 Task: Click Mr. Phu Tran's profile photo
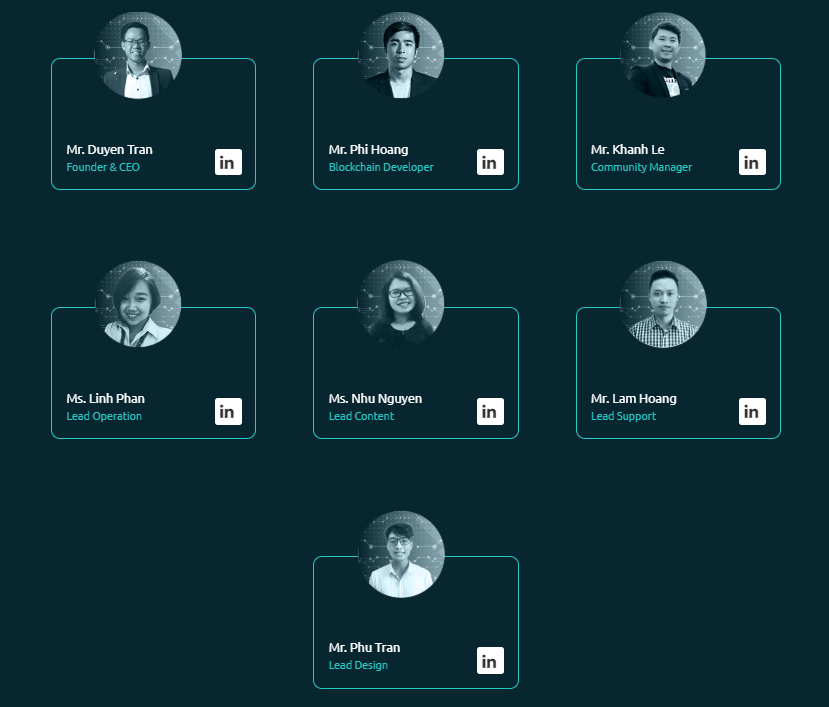401,554
